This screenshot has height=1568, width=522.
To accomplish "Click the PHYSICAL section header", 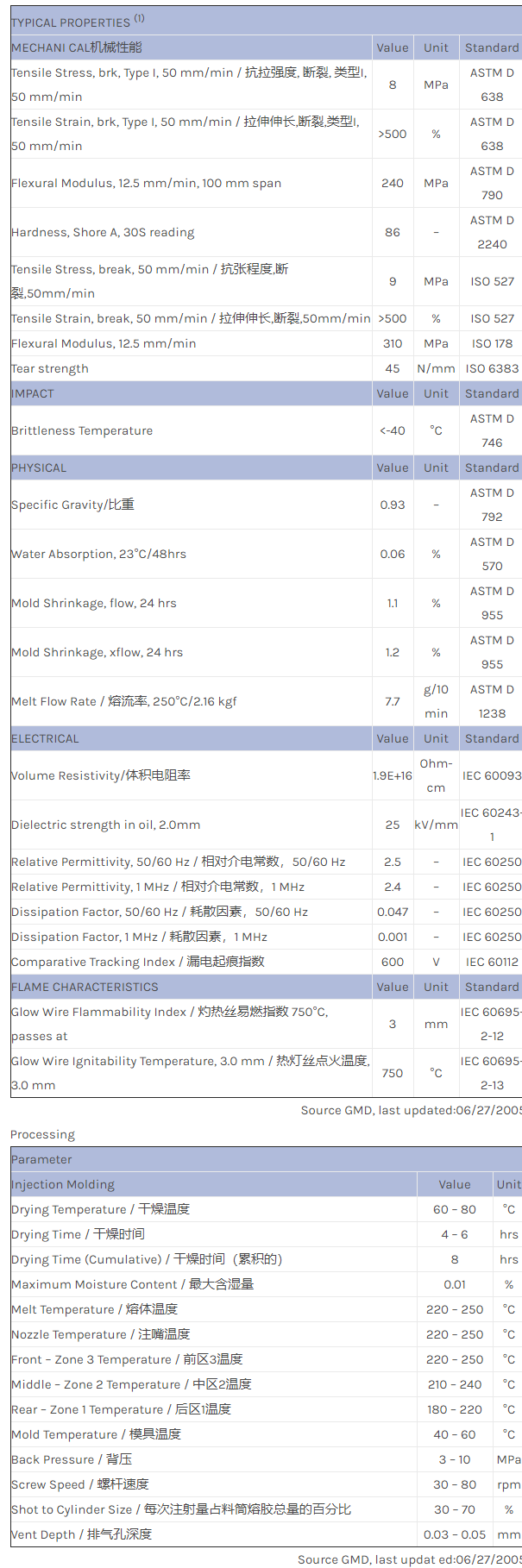I will pos(39,467).
